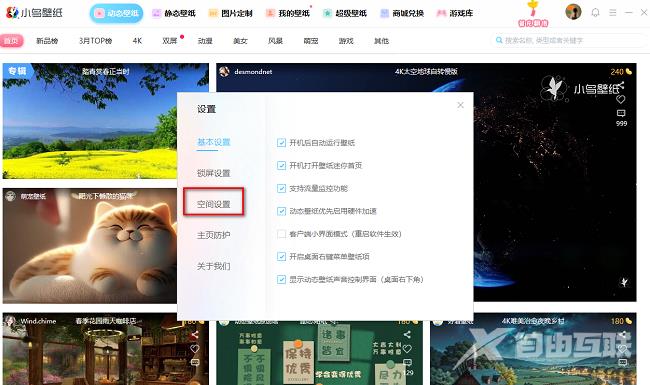Share the earth wallpaper

coord(621,86)
